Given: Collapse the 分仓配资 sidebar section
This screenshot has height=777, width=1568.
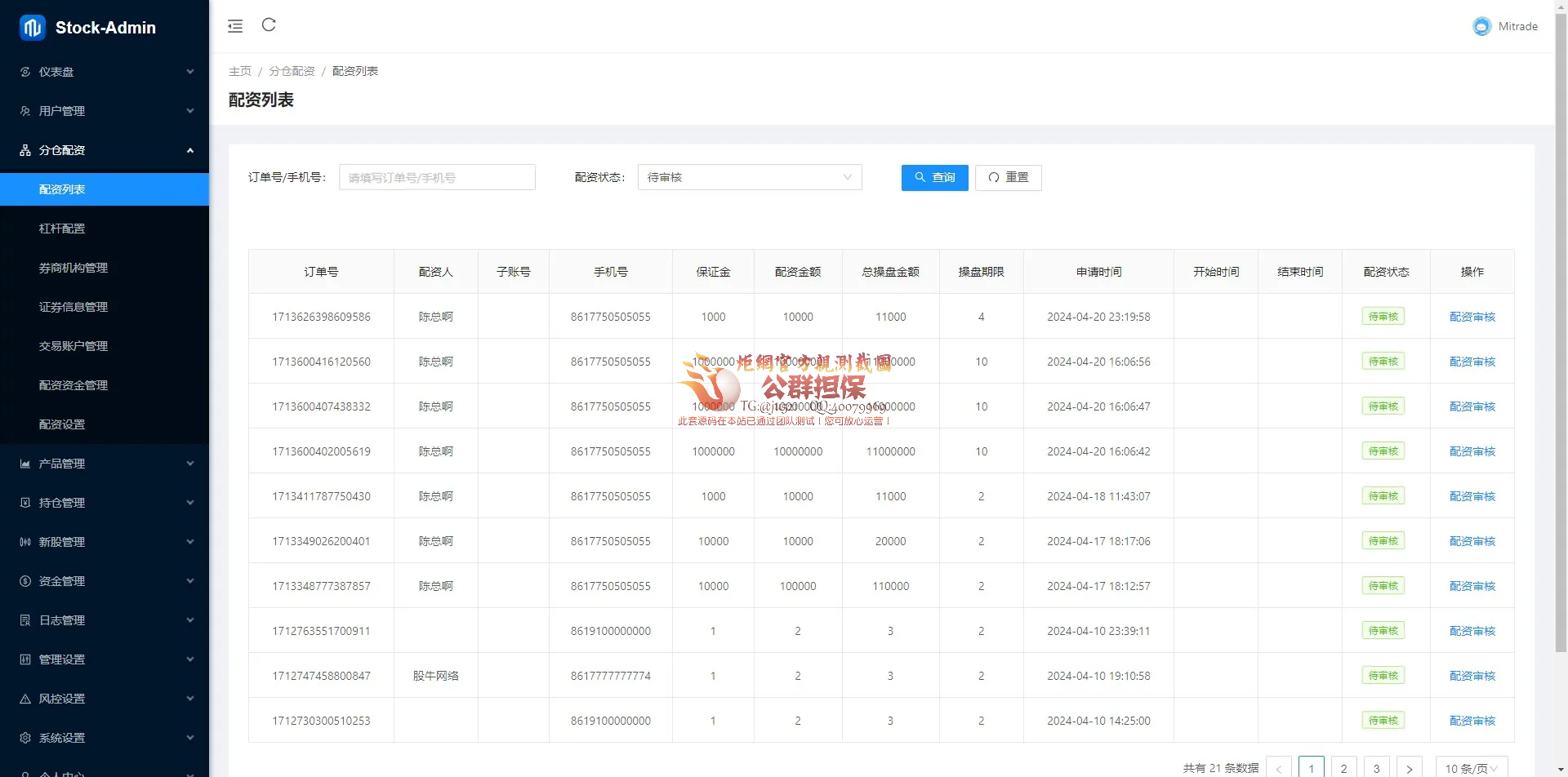Looking at the screenshot, I should tap(105, 150).
